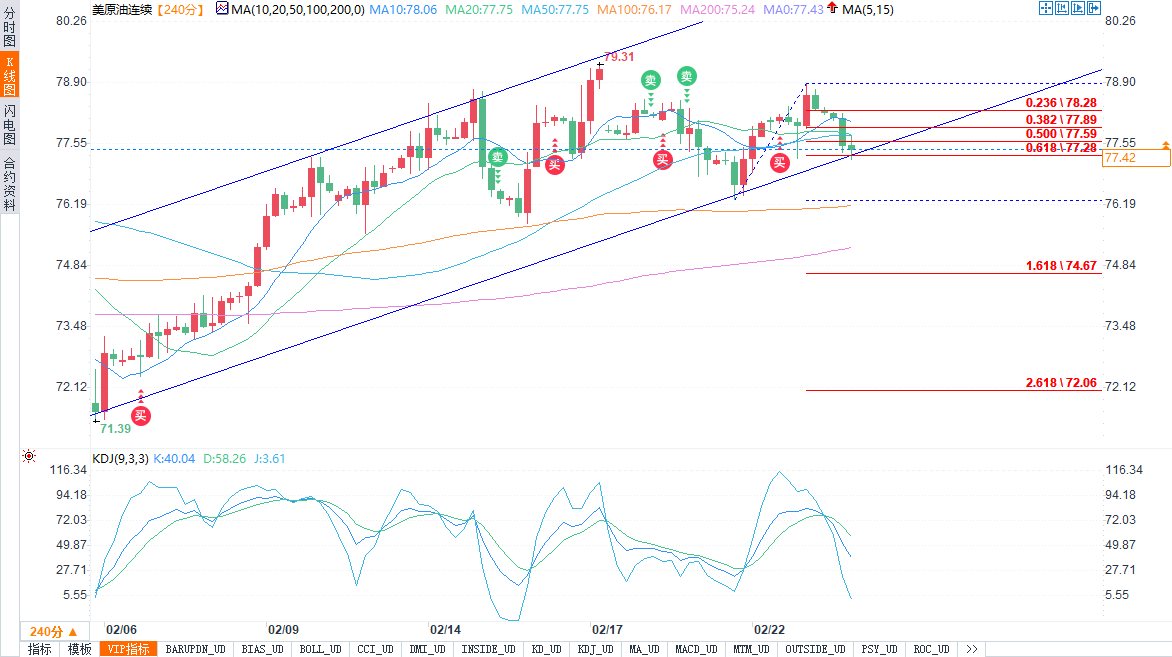The height and width of the screenshot is (657, 1172).
Task: Expand more indicators with >> arrow
Action: pyautogui.click(x=971, y=649)
